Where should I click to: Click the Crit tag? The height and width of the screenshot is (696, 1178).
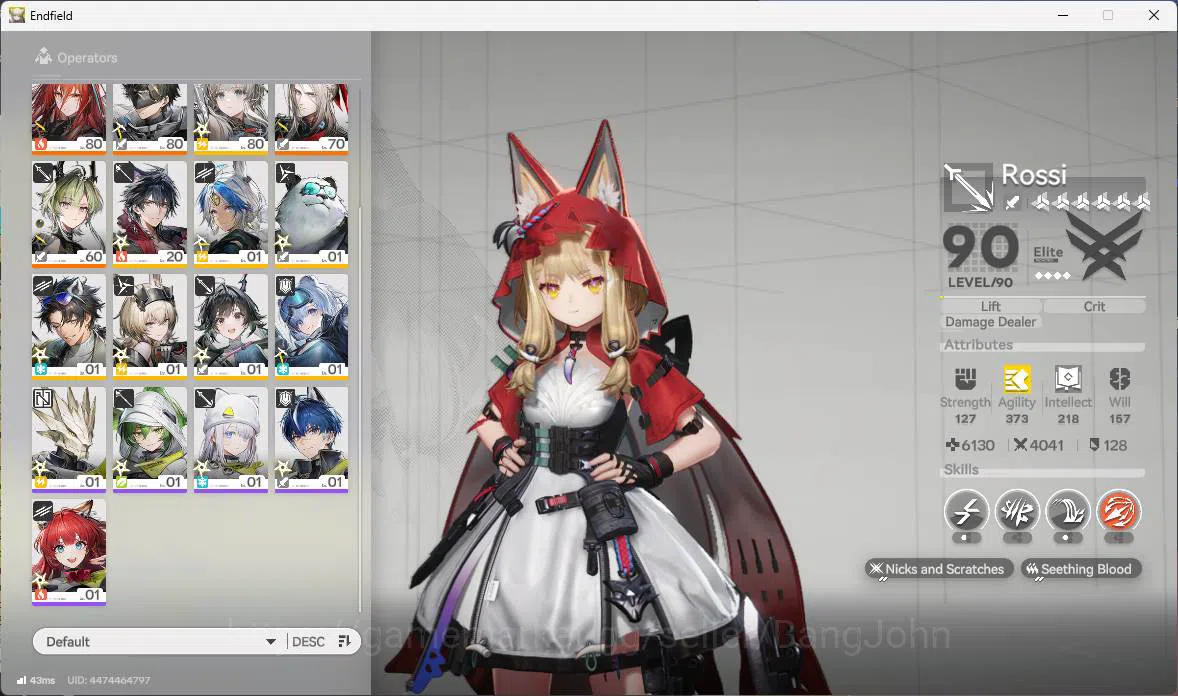1094,306
